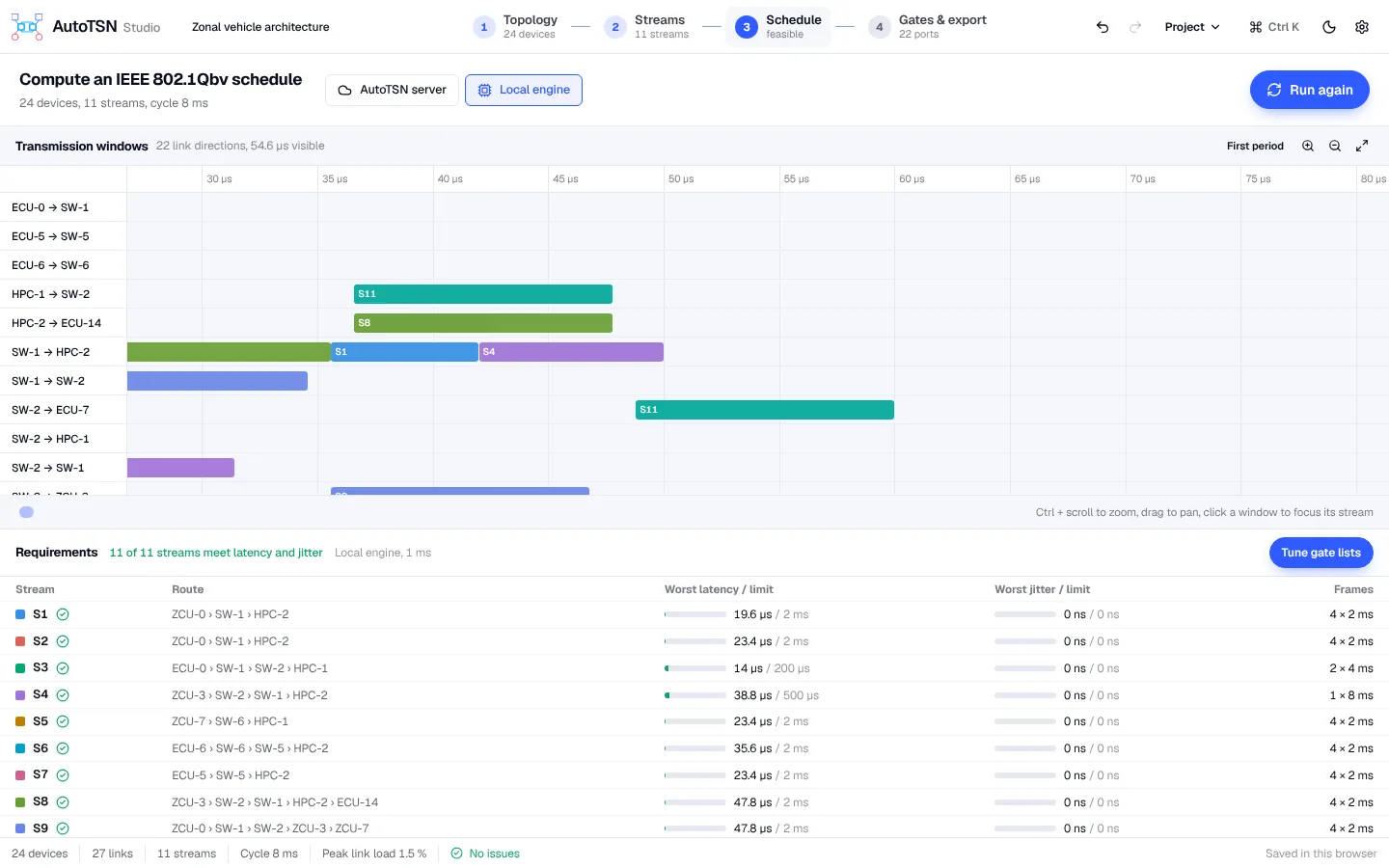Click S1 blue color swatch
The height and width of the screenshot is (868, 1389).
pos(20,614)
